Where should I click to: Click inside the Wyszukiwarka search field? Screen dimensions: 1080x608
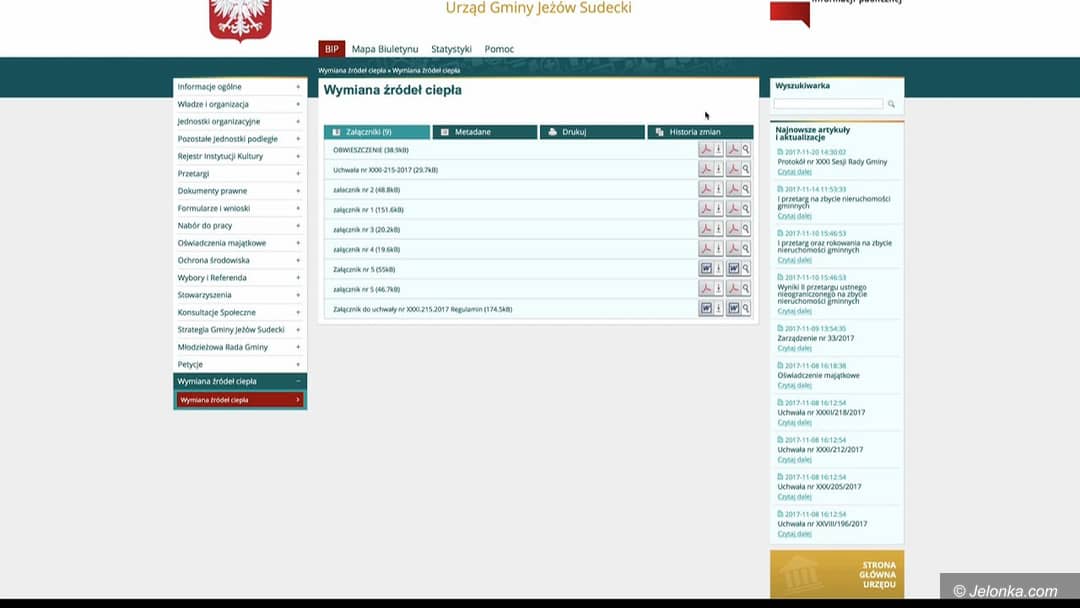[828, 104]
